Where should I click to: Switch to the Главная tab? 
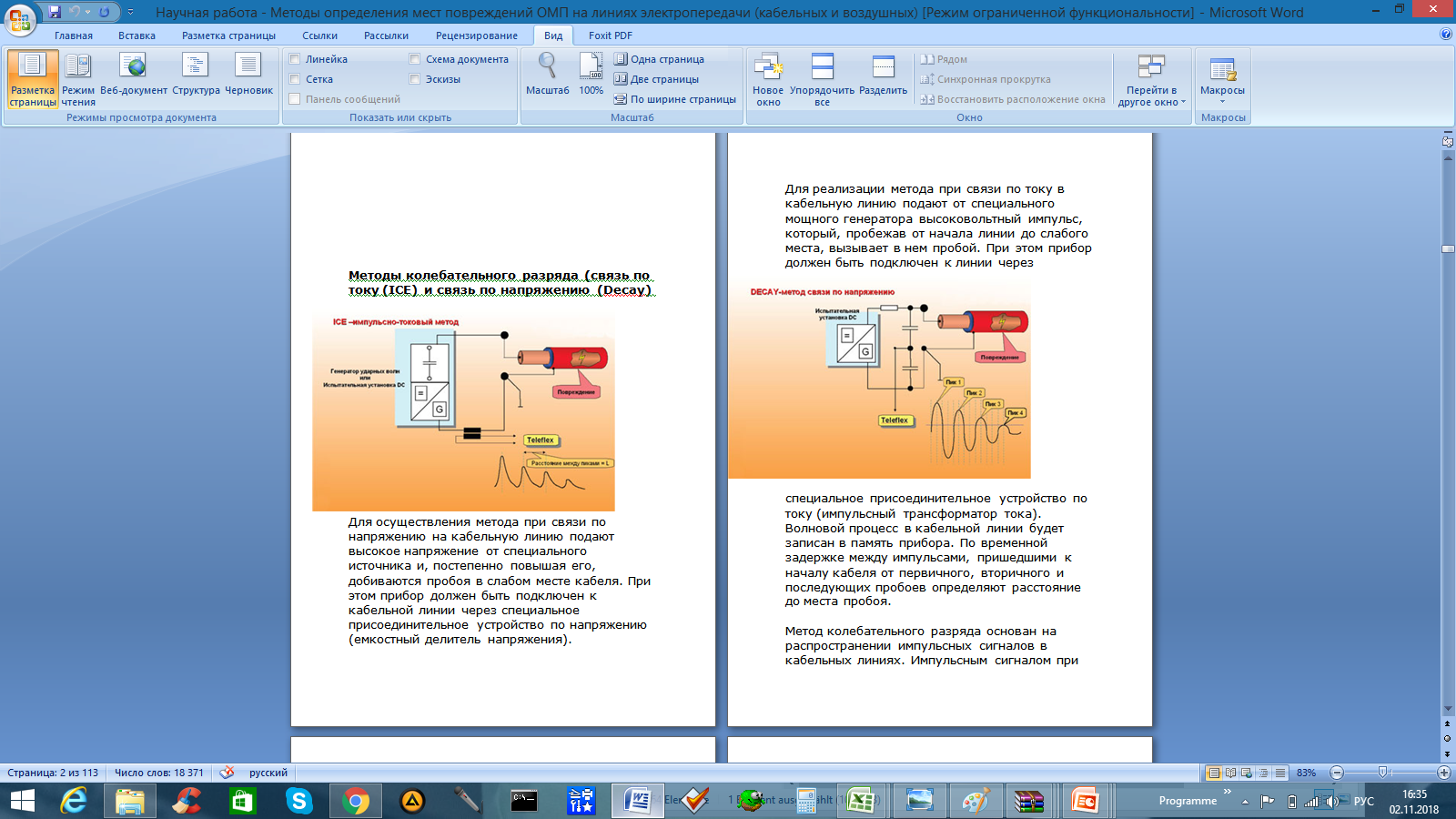pos(74,35)
